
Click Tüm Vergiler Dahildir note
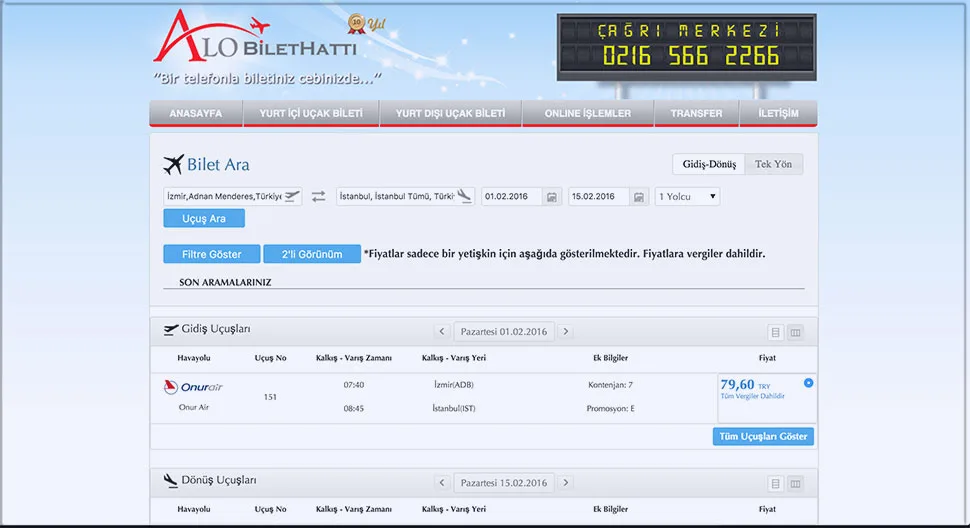point(752,396)
